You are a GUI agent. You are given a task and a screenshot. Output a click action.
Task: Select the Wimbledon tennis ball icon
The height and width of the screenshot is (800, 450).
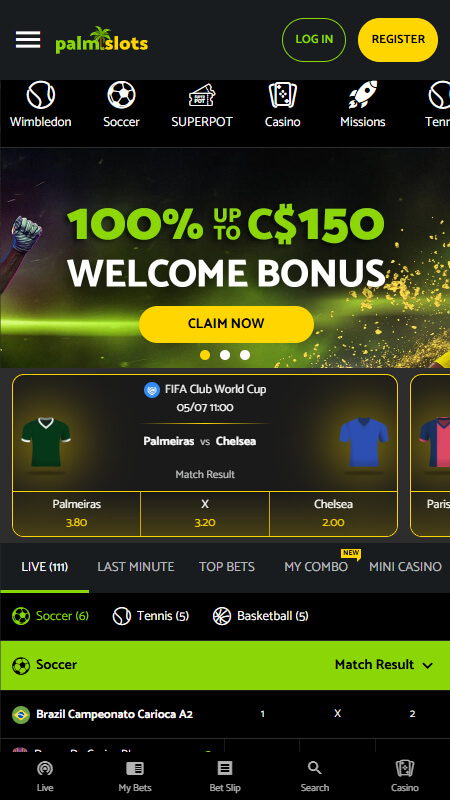click(40, 95)
